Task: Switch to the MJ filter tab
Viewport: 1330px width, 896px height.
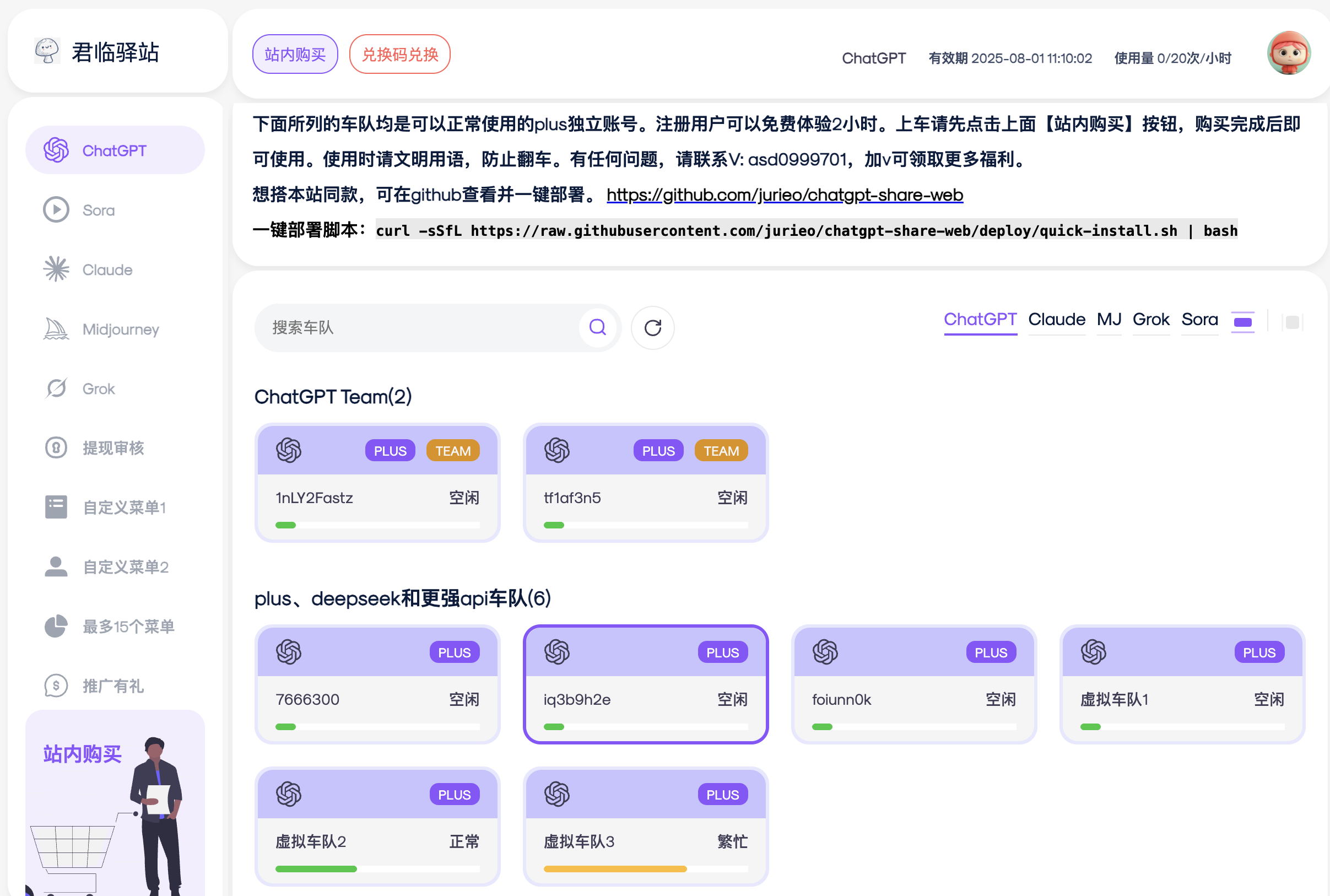Action: click(1109, 320)
